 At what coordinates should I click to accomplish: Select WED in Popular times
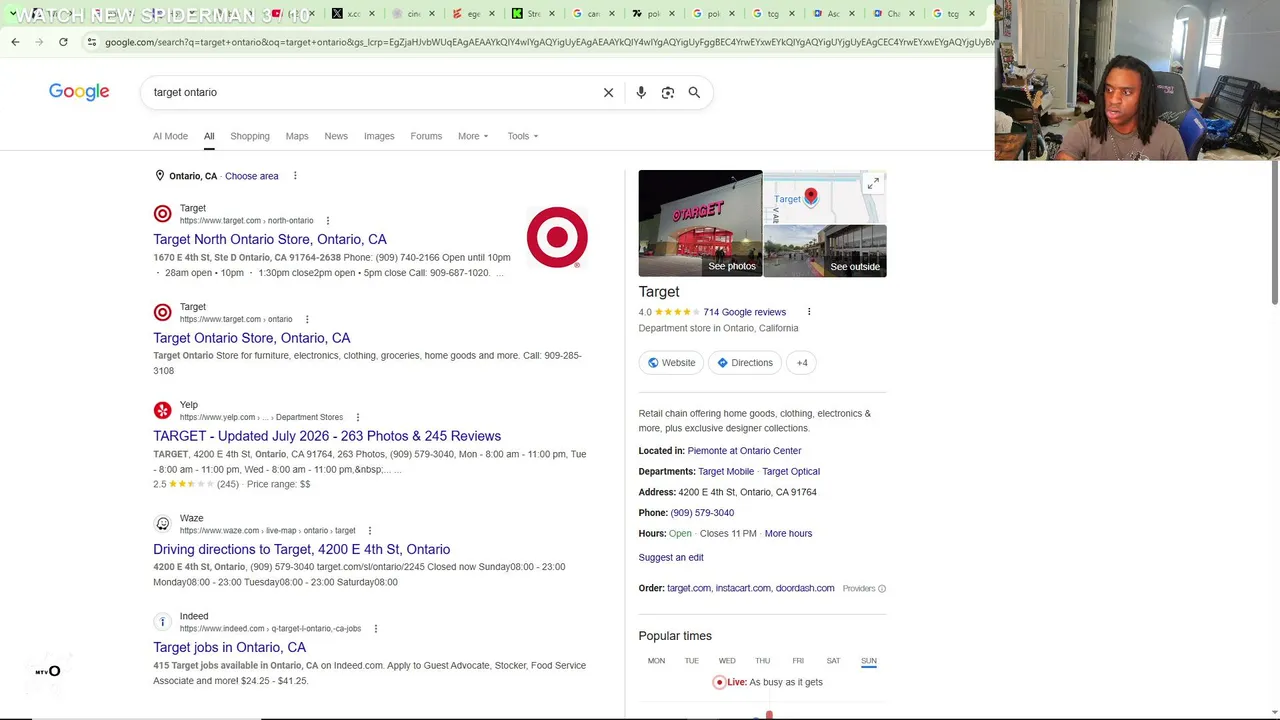pyautogui.click(x=727, y=661)
